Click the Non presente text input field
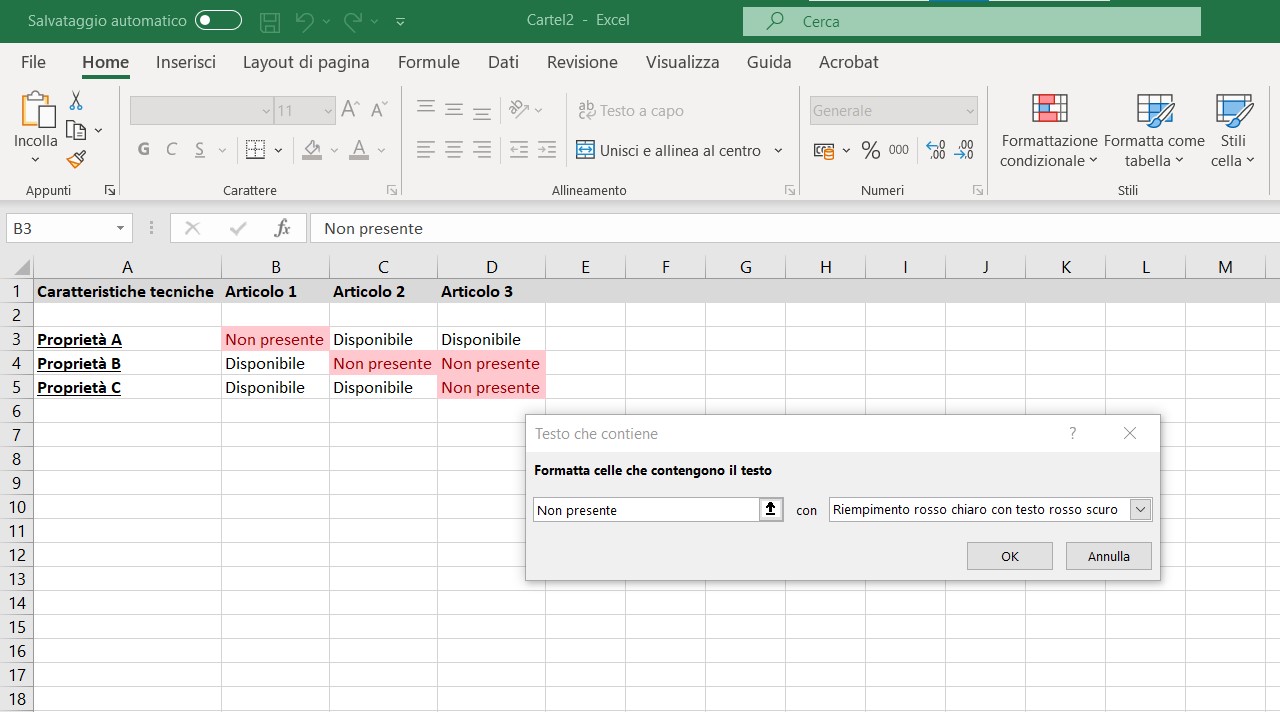This screenshot has height=712, width=1280. click(646, 510)
